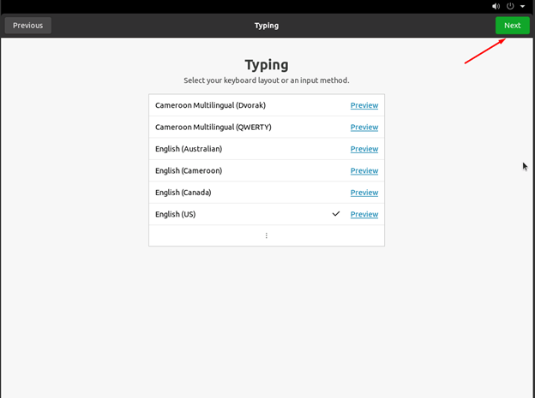Viewport: 535px width, 398px height.
Task: Expand the system menu dropdown arrow
Action: coord(522,6)
